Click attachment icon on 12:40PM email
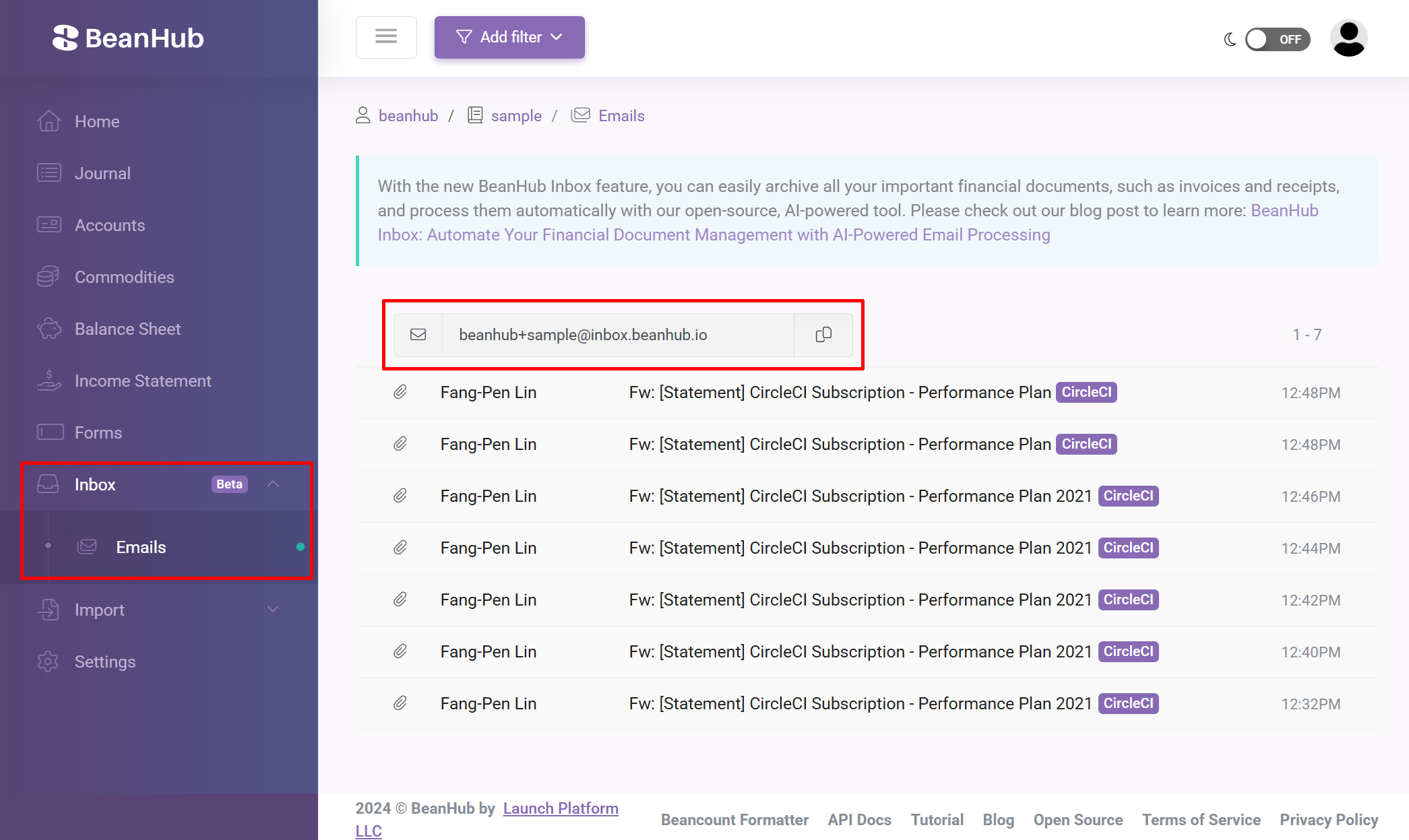Viewport: 1409px width, 840px height. tap(400, 651)
